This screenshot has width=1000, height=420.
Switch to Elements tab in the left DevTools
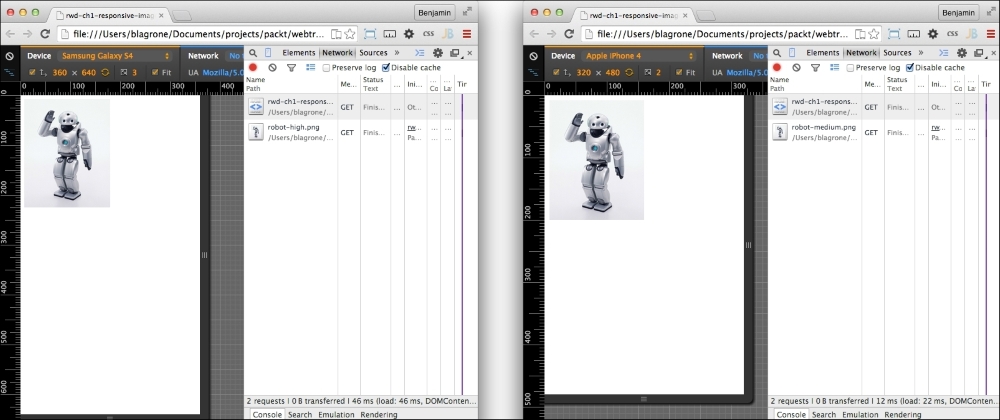[x=299, y=53]
